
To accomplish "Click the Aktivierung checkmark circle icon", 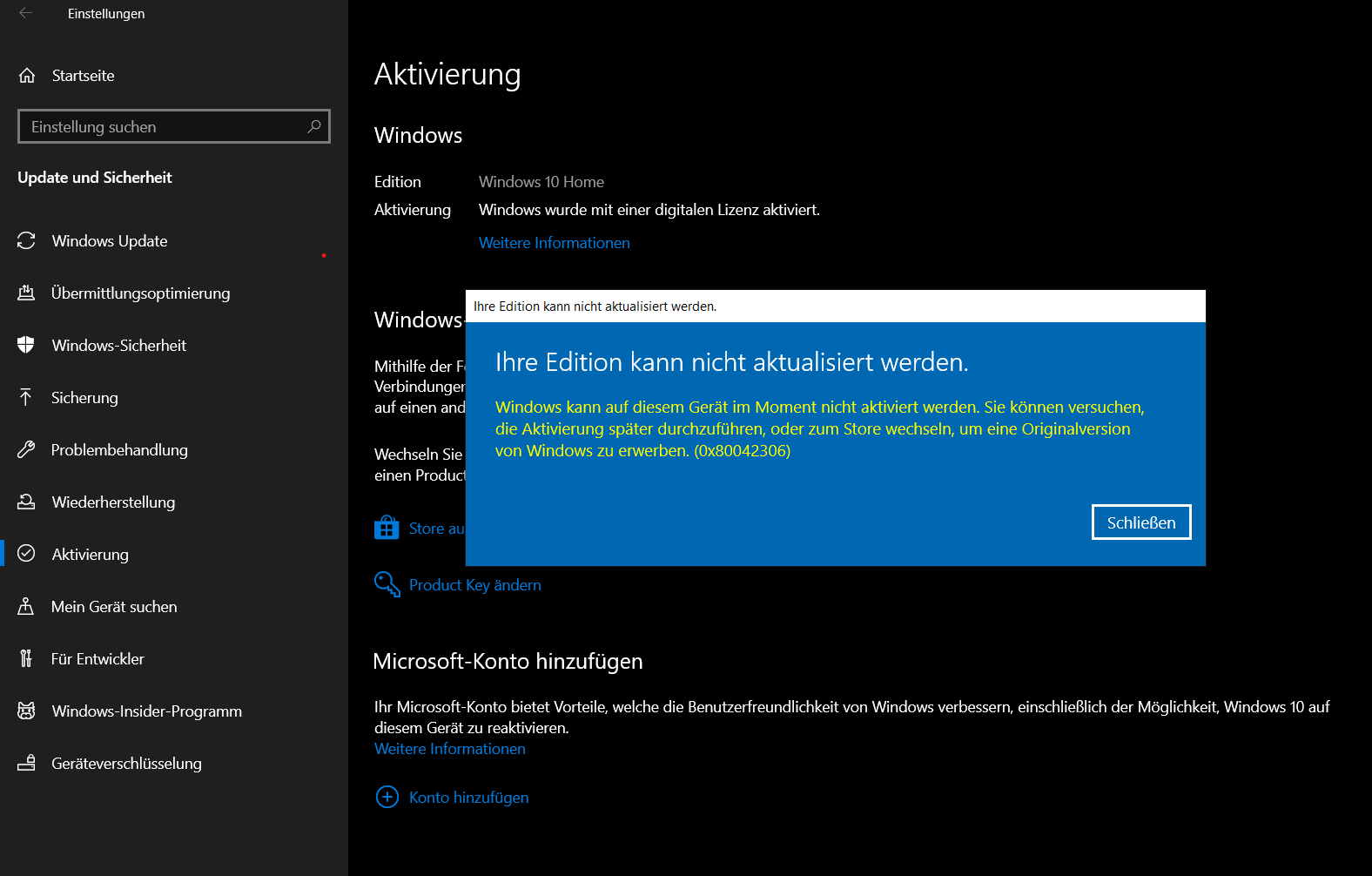I will [x=26, y=554].
